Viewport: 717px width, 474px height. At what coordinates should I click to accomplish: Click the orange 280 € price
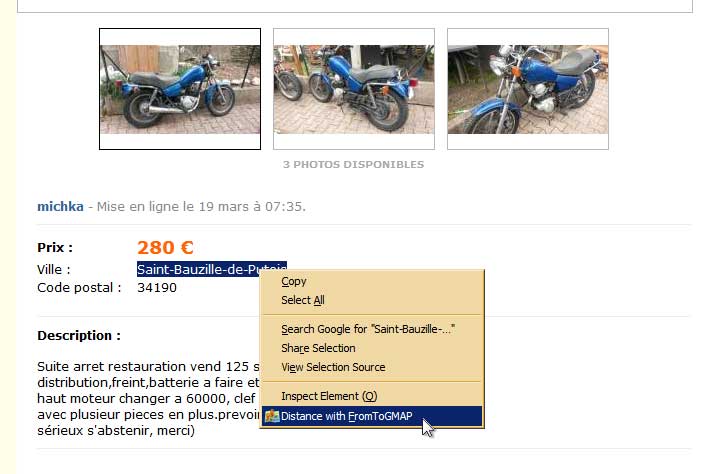pyautogui.click(x=166, y=248)
